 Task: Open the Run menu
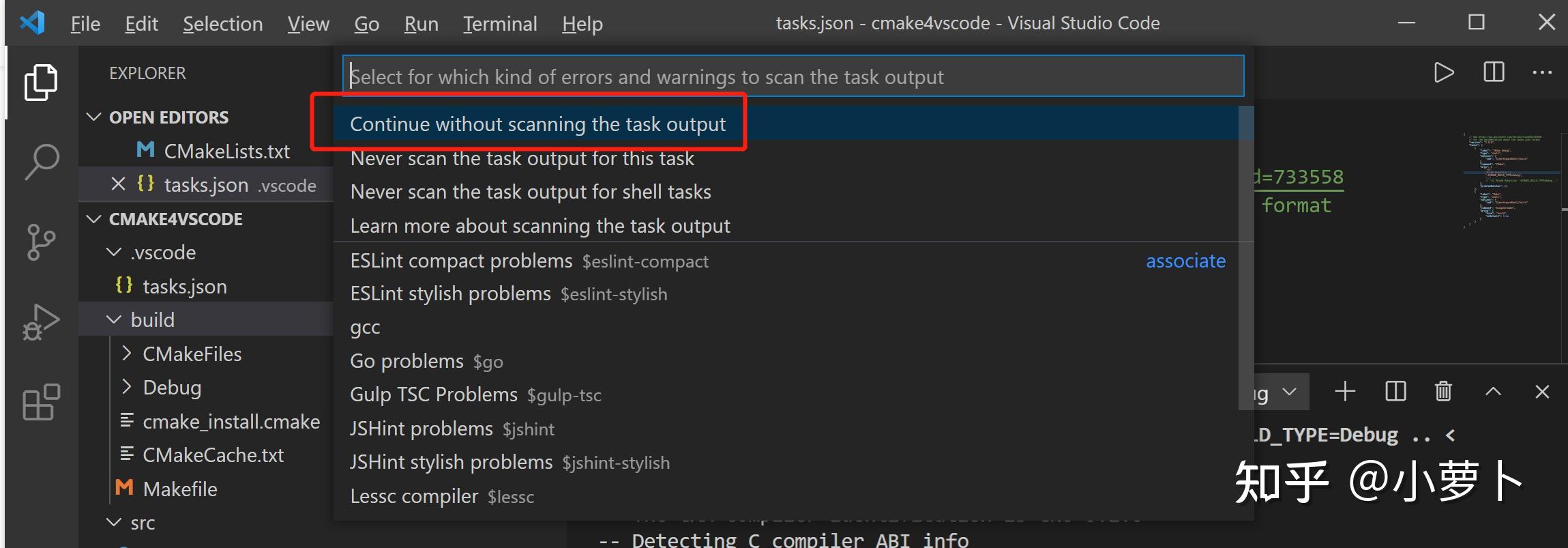tap(421, 23)
